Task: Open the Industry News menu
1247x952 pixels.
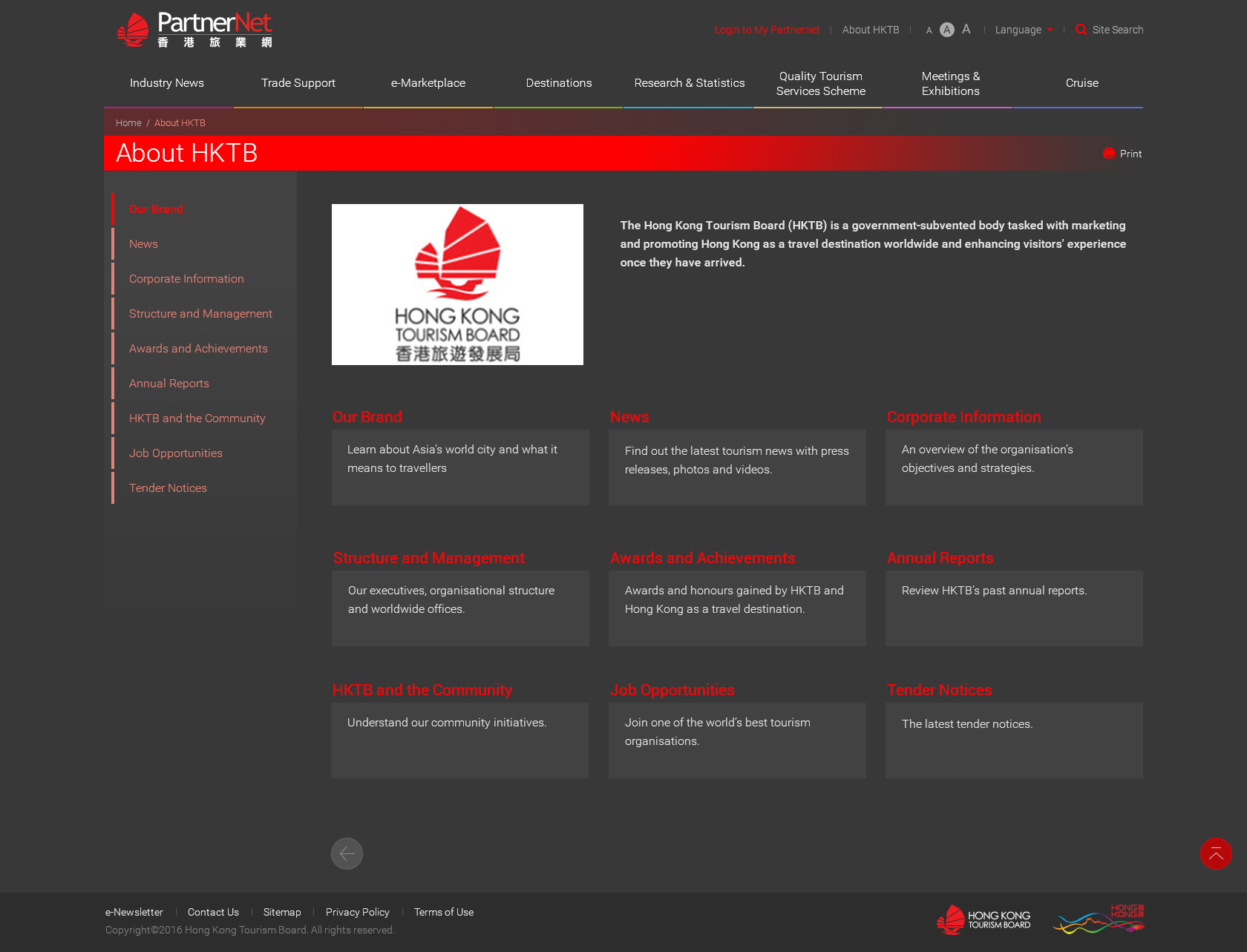Action: 167,83
